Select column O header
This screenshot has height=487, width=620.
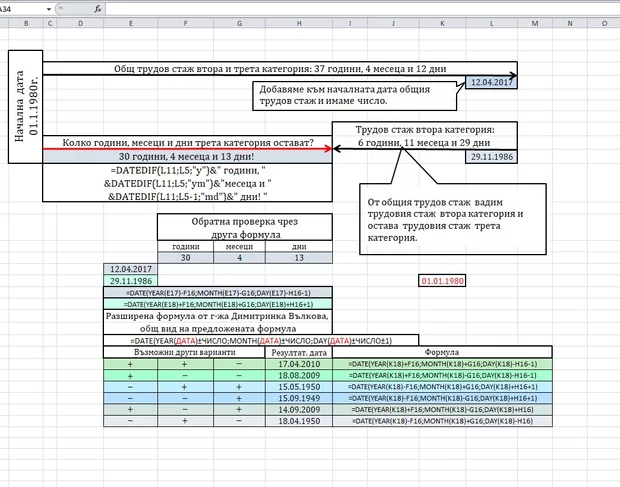pos(606,22)
